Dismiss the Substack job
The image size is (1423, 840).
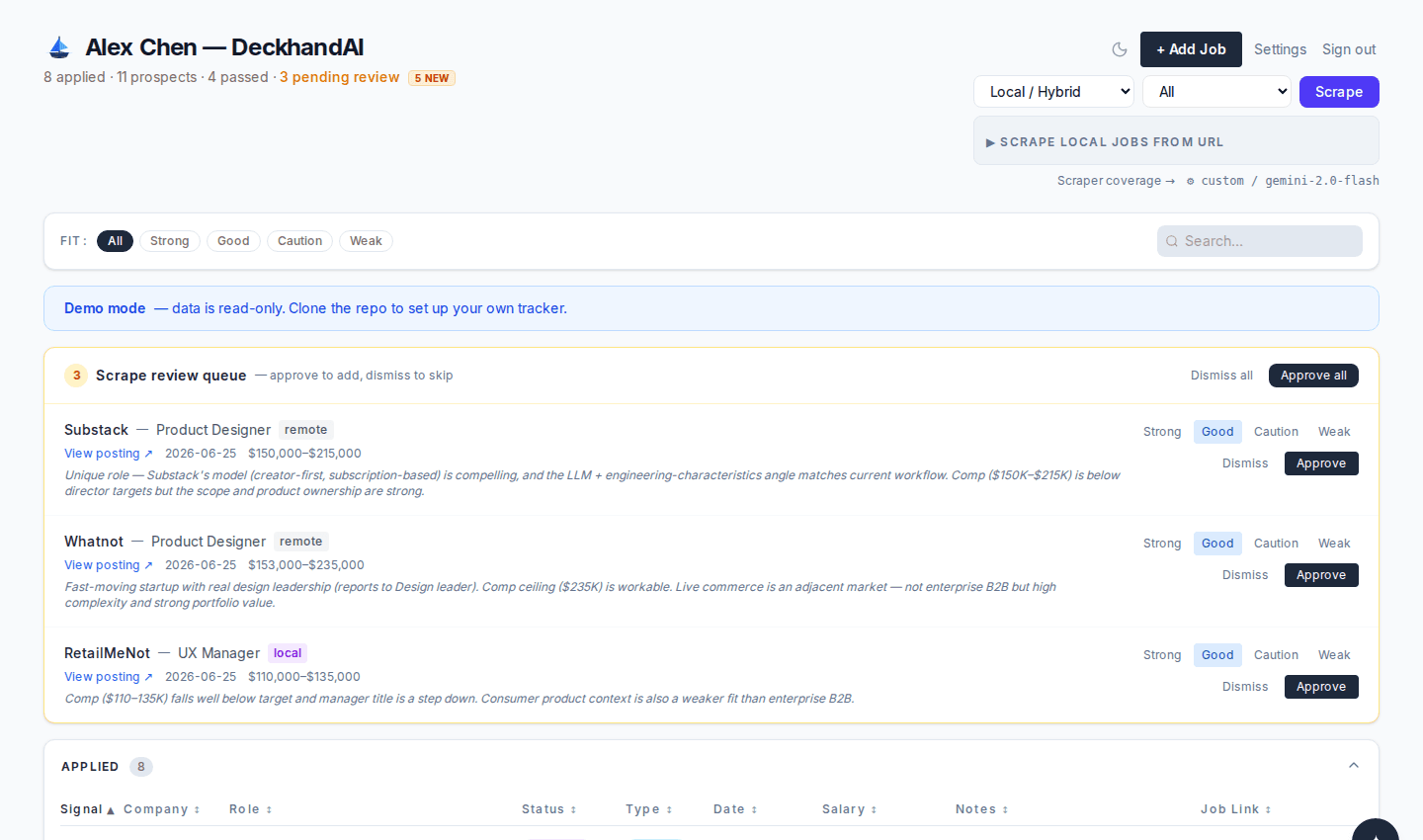1245,463
